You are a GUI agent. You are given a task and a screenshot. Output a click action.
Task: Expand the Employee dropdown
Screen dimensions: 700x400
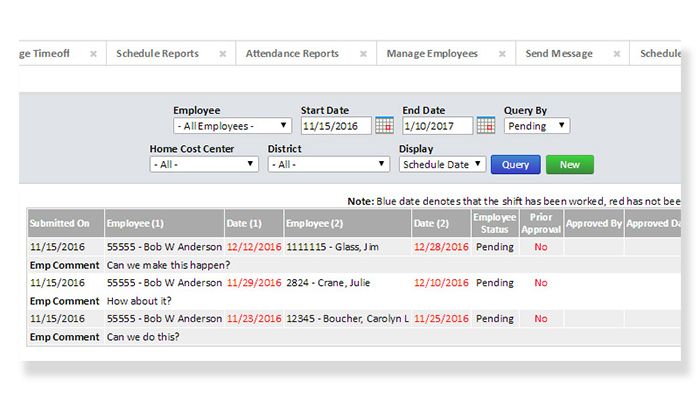232,126
